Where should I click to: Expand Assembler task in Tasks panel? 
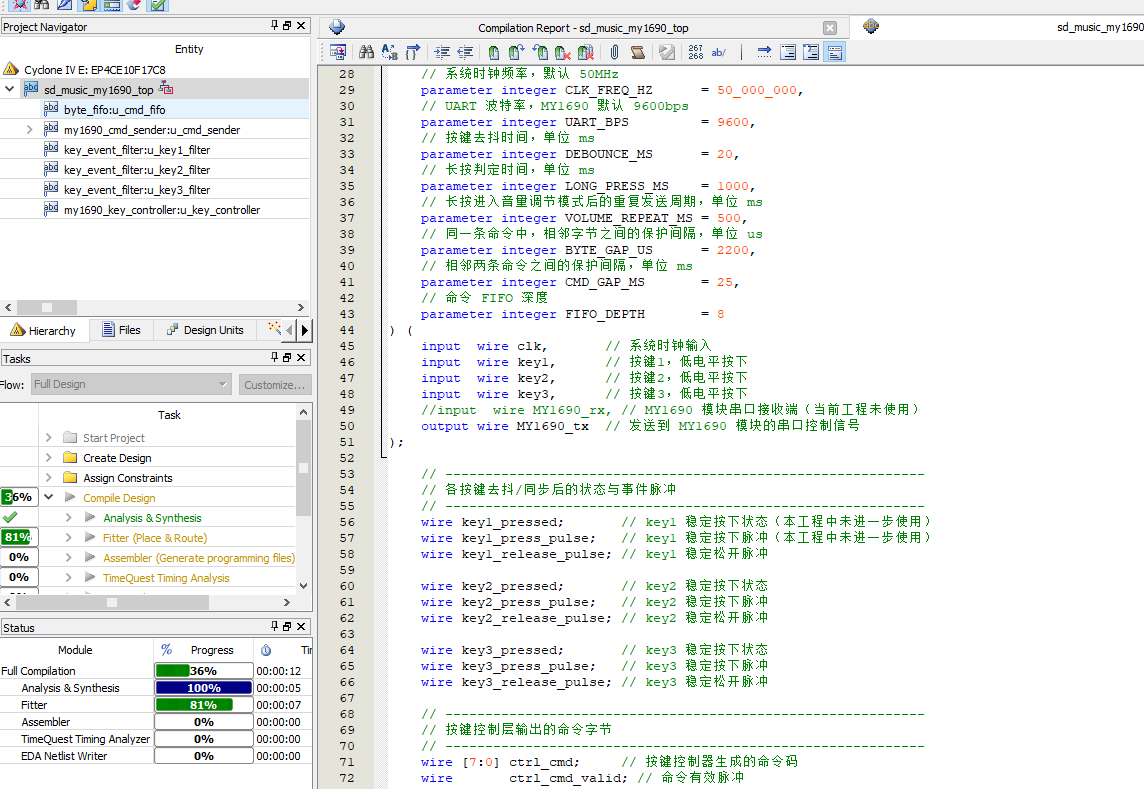69,558
